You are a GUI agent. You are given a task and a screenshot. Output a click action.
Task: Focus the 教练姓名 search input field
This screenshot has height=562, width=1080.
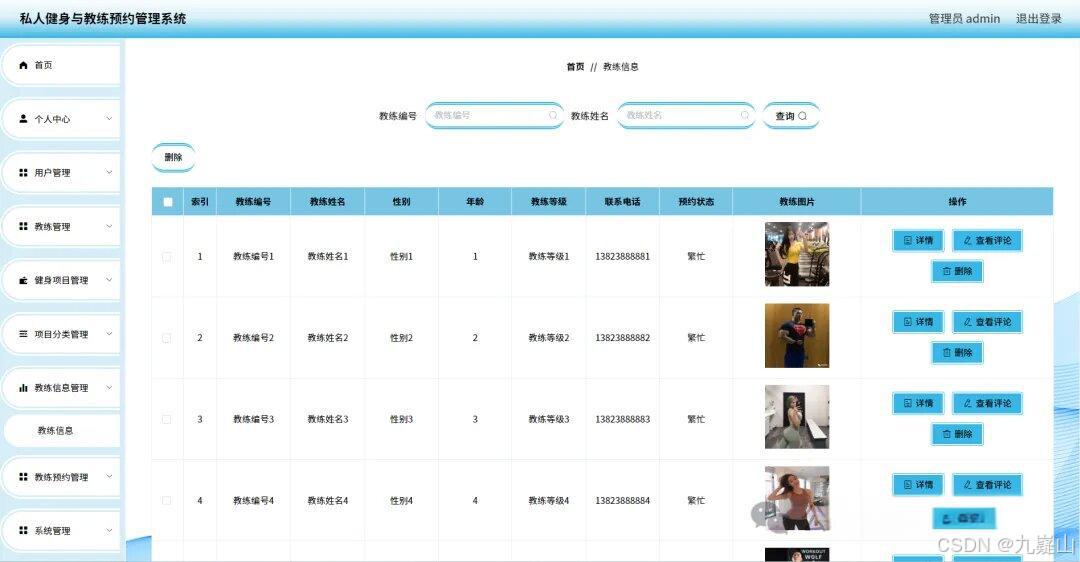686,116
